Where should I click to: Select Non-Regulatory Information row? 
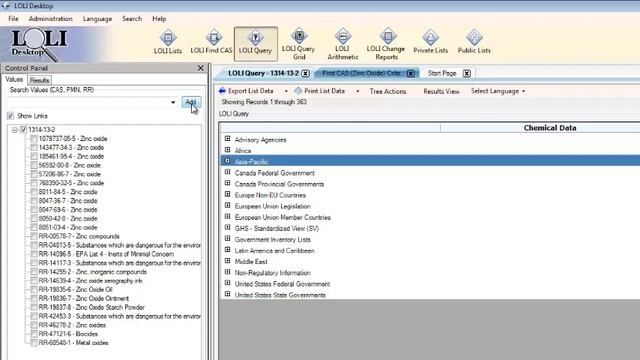click(272, 273)
